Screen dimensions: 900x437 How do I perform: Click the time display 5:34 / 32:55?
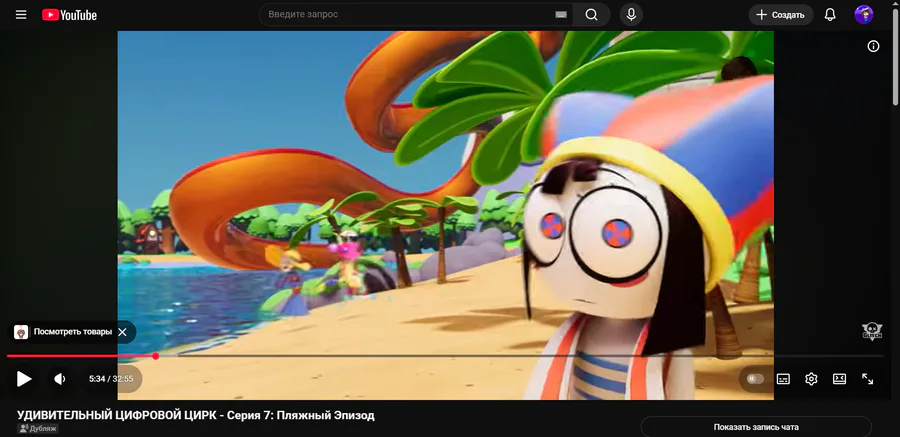[111, 379]
